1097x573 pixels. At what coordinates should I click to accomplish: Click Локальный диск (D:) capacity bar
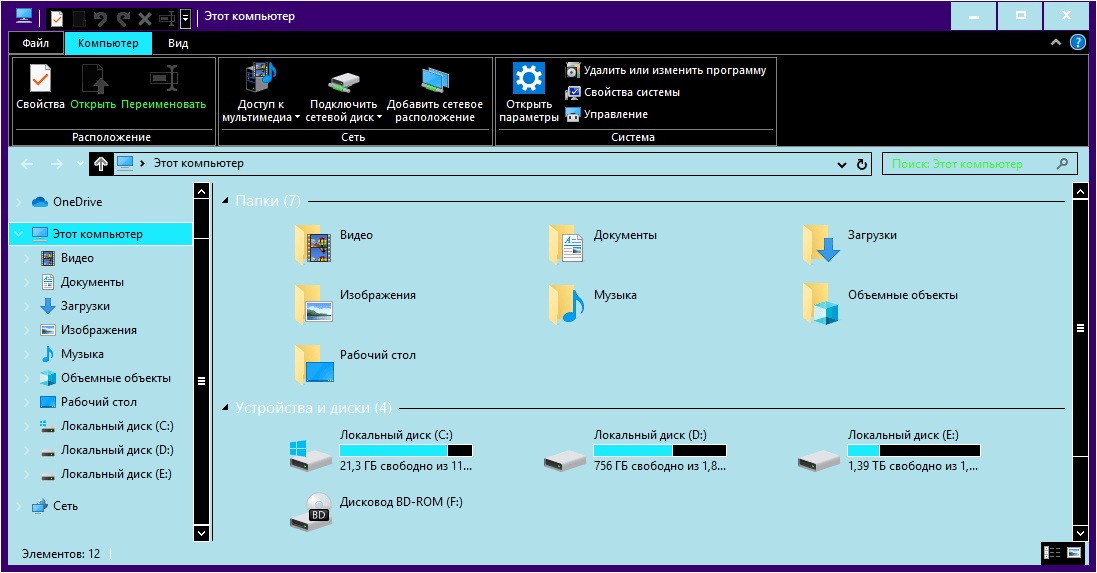point(660,450)
